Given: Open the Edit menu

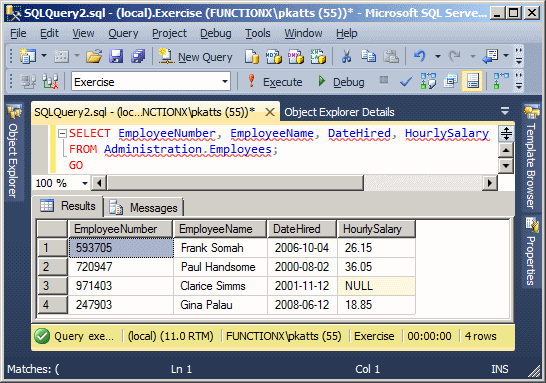Looking at the screenshot, I should (x=49, y=33).
